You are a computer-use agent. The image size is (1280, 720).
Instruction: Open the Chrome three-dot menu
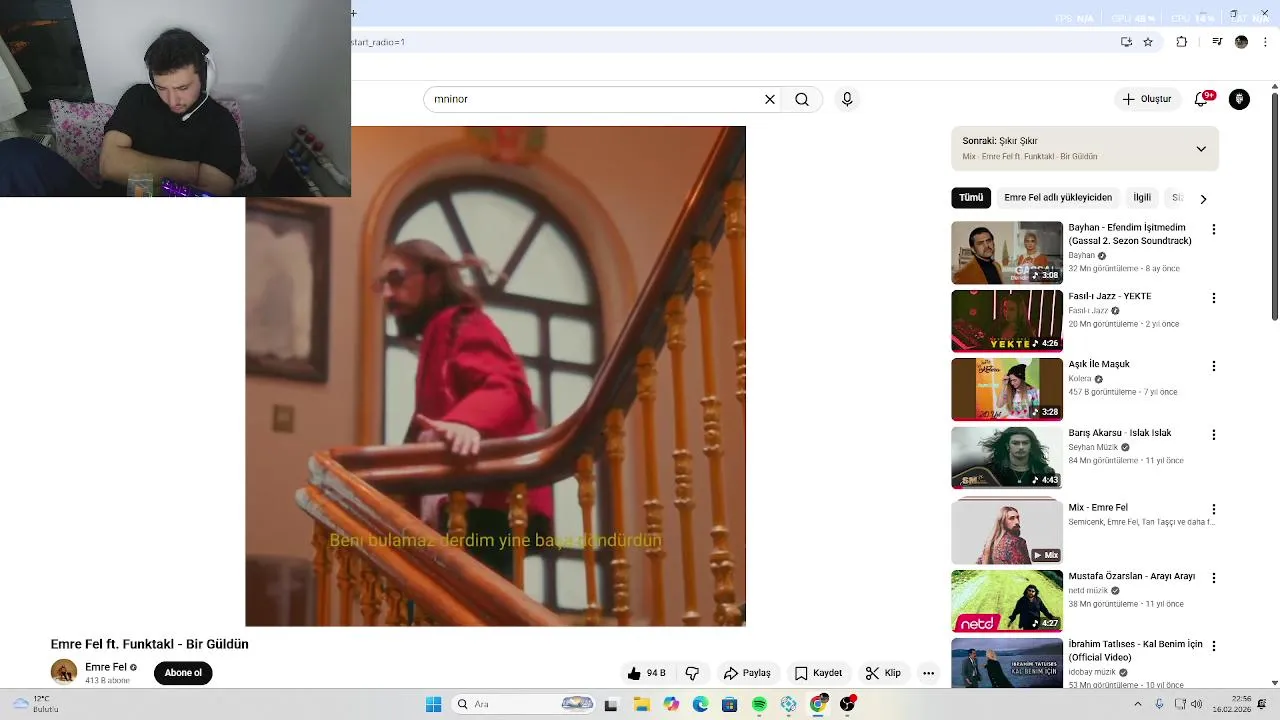[1266, 42]
